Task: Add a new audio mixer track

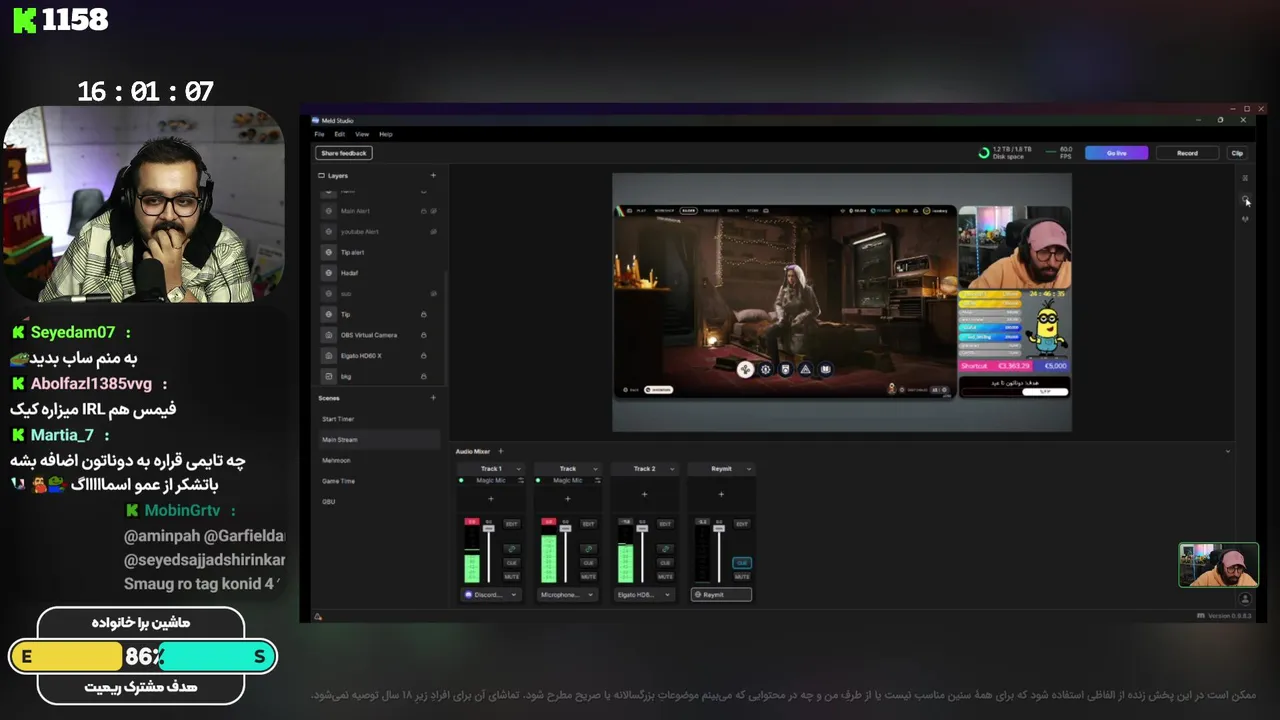Action: (x=500, y=451)
